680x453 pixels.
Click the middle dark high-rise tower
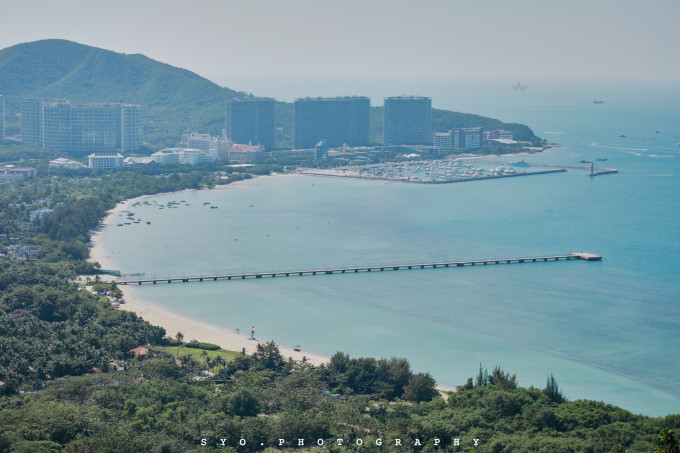point(331,121)
